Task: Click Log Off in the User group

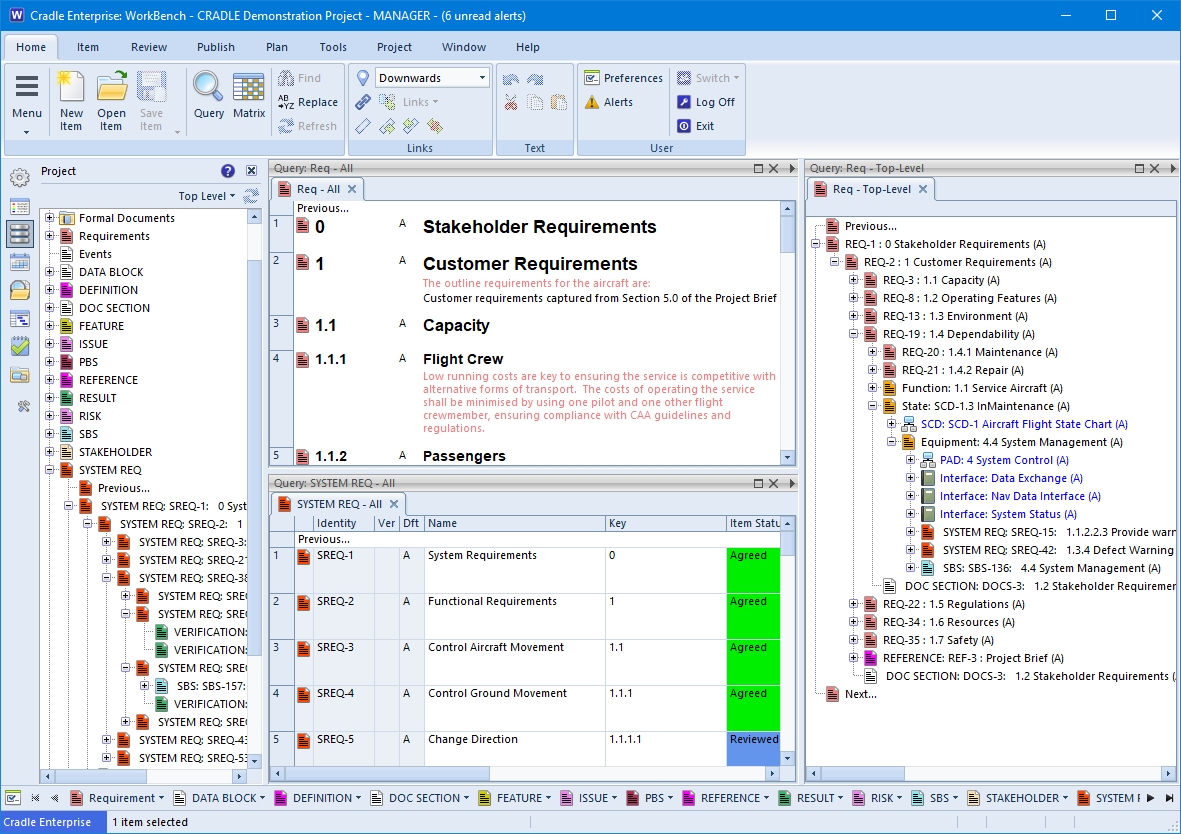Action: [x=706, y=102]
